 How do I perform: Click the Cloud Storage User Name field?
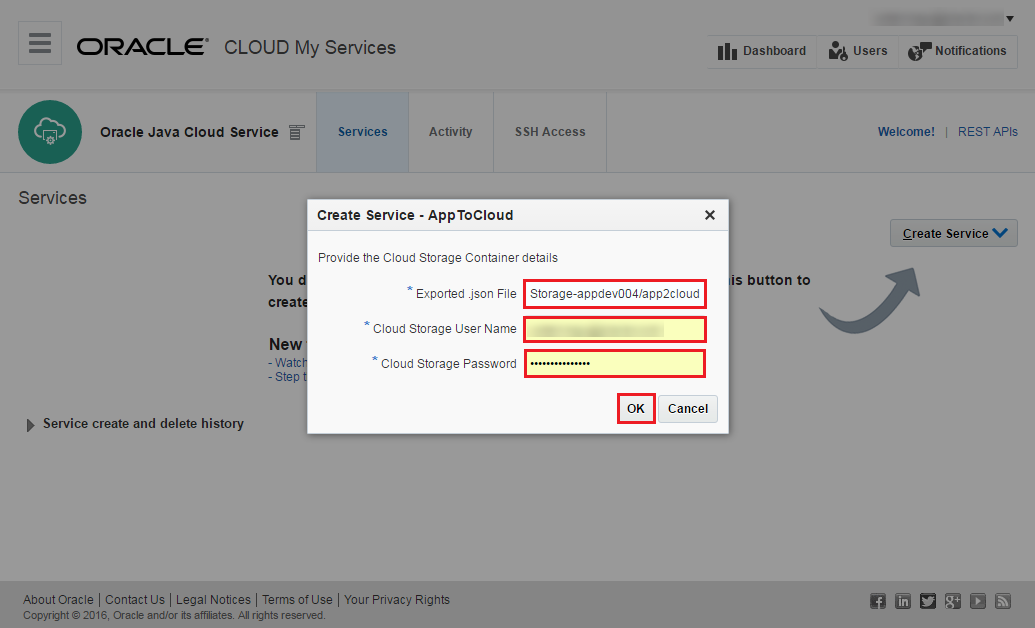click(615, 329)
